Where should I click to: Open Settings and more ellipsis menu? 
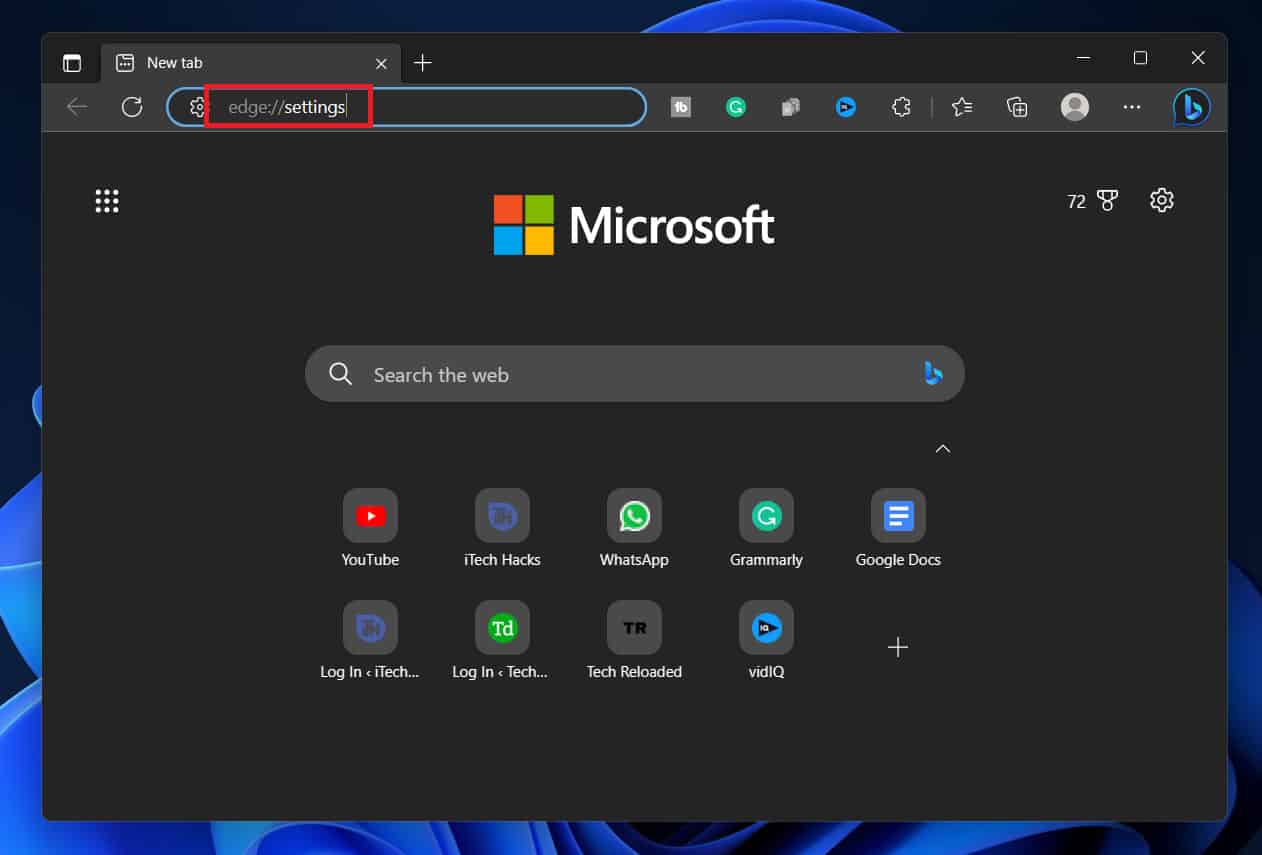pyautogui.click(x=1132, y=108)
